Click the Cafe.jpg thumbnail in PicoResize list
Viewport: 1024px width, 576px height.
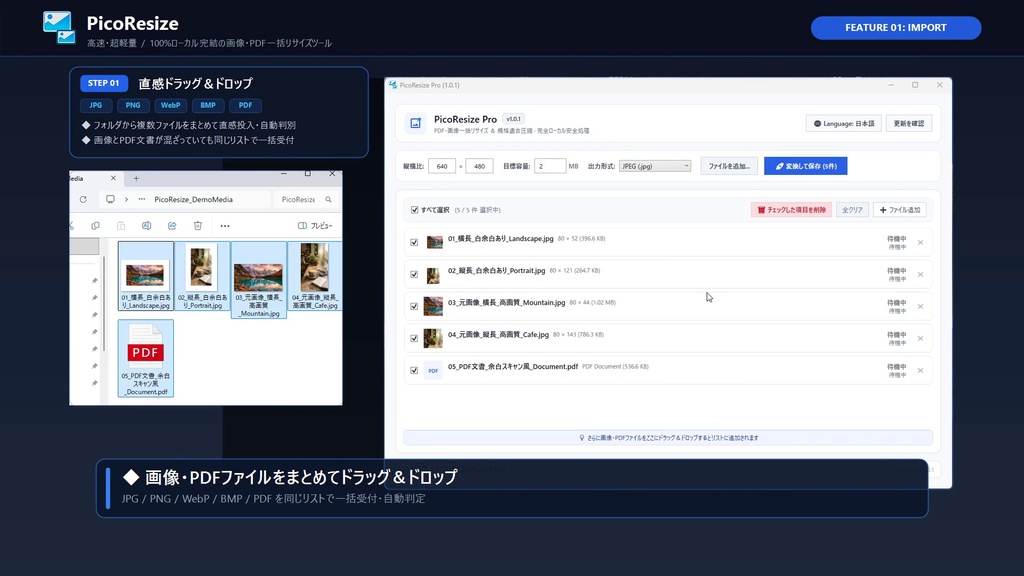[x=433, y=338]
